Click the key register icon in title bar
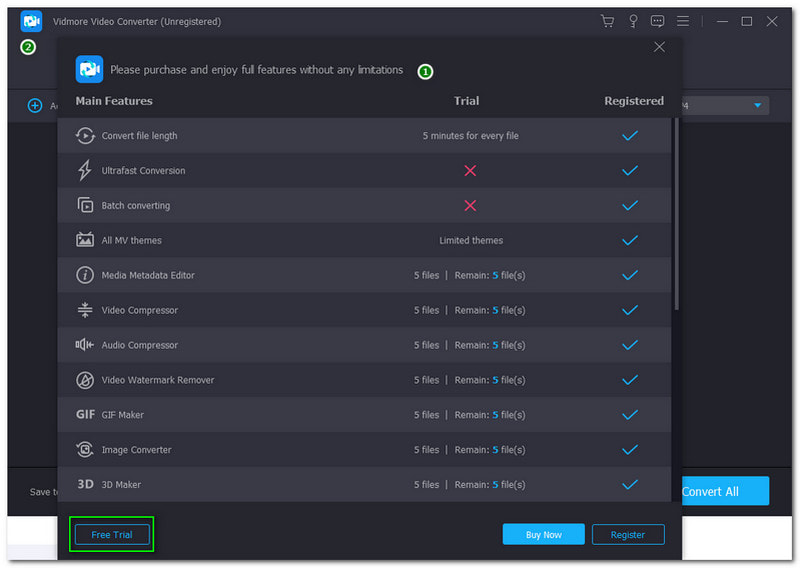The width and height of the screenshot is (800, 568). (632, 21)
